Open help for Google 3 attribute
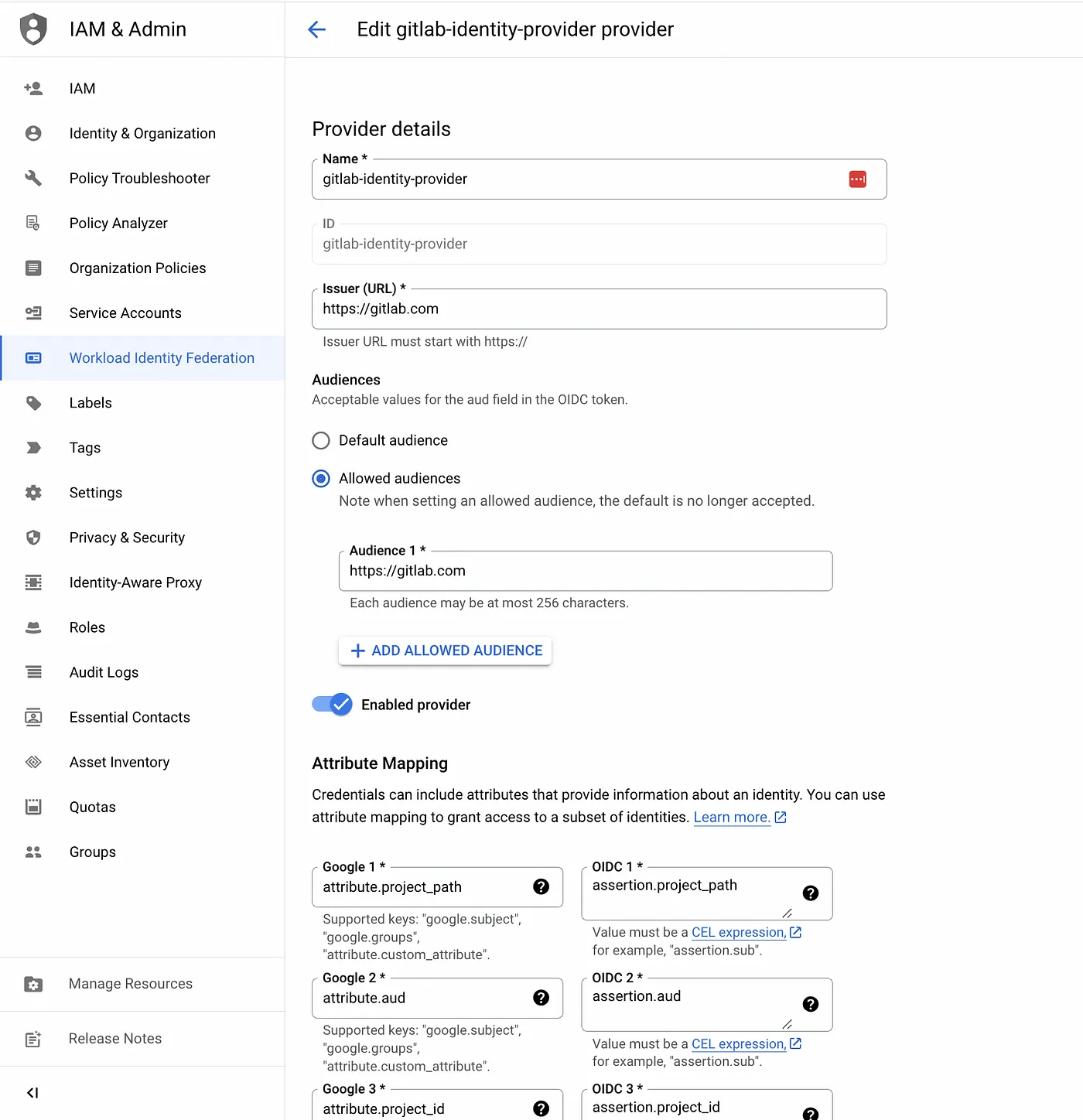1083x1120 pixels. (x=541, y=1108)
